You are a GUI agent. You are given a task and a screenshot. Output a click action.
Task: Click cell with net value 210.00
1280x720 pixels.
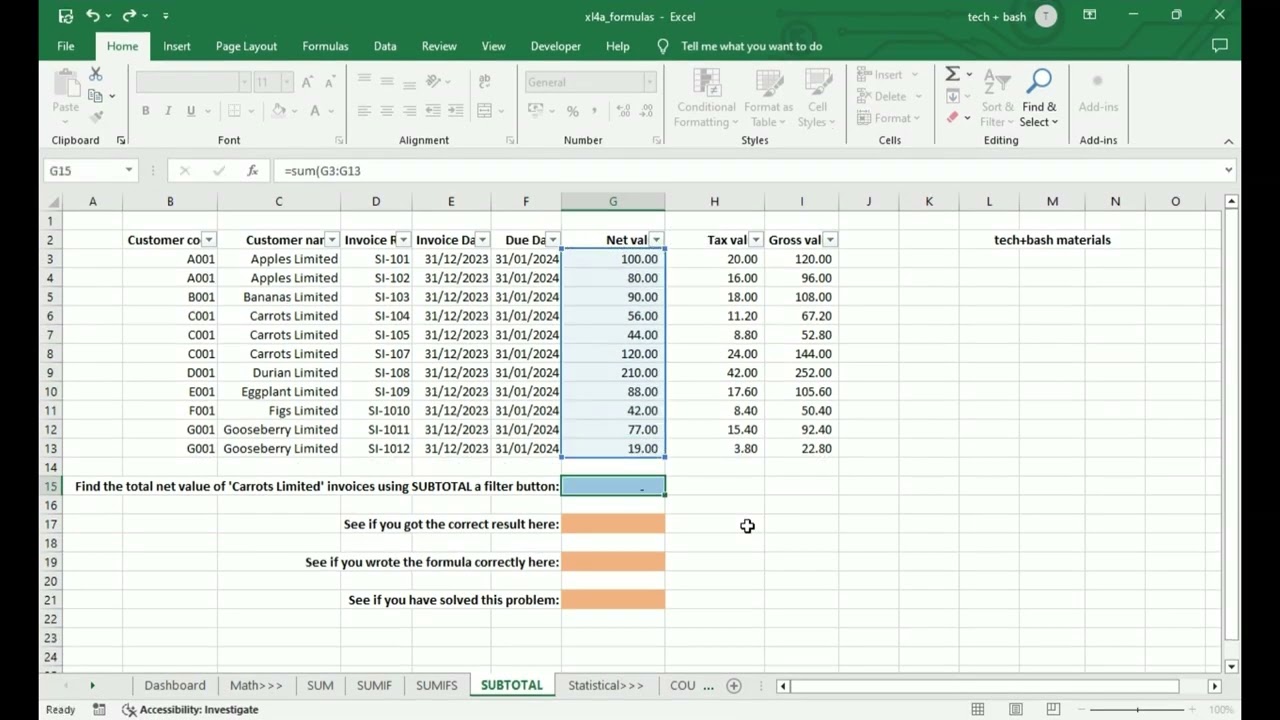point(613,373)
